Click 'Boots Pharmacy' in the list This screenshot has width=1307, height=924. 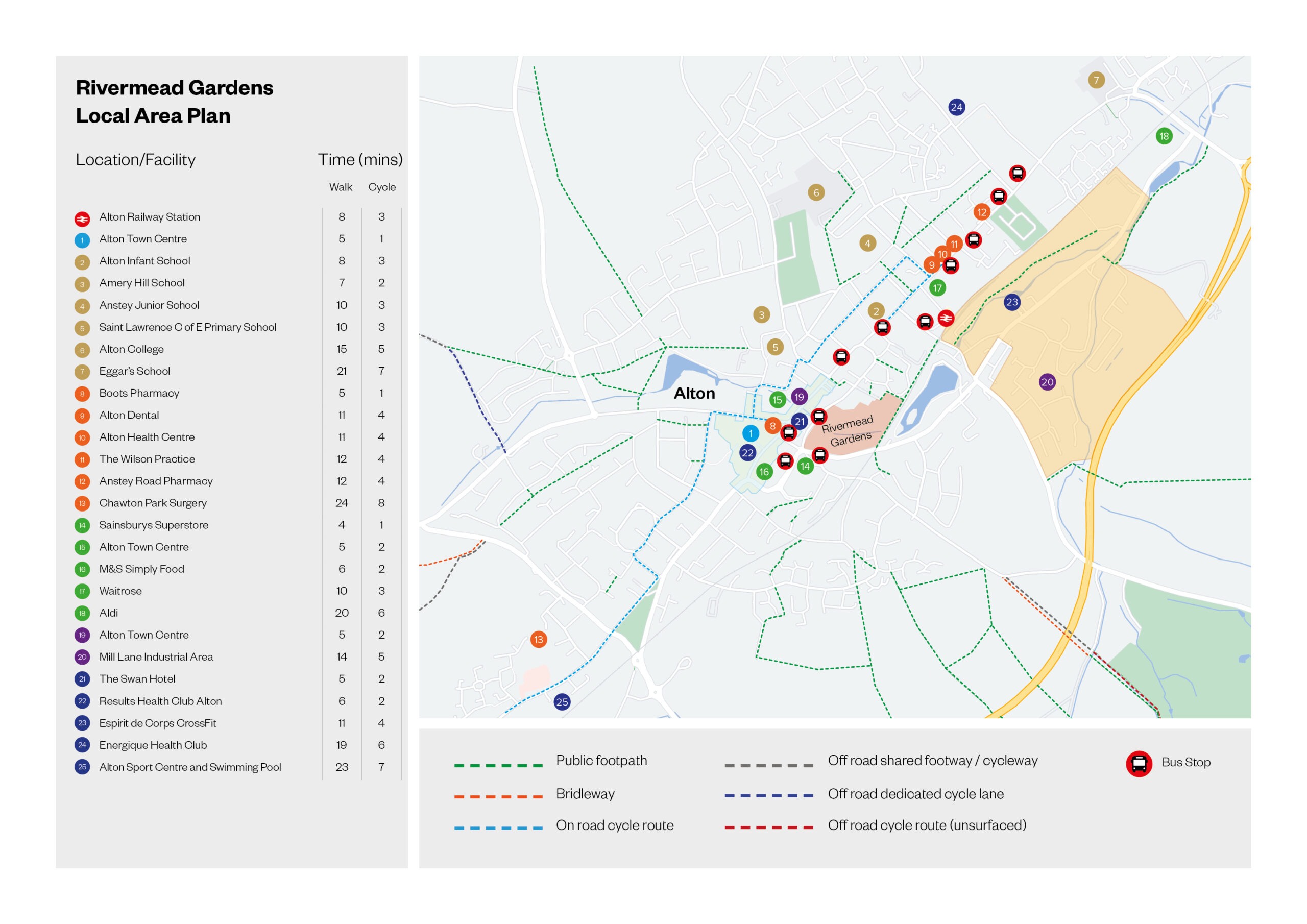click(x=139, y=394)
